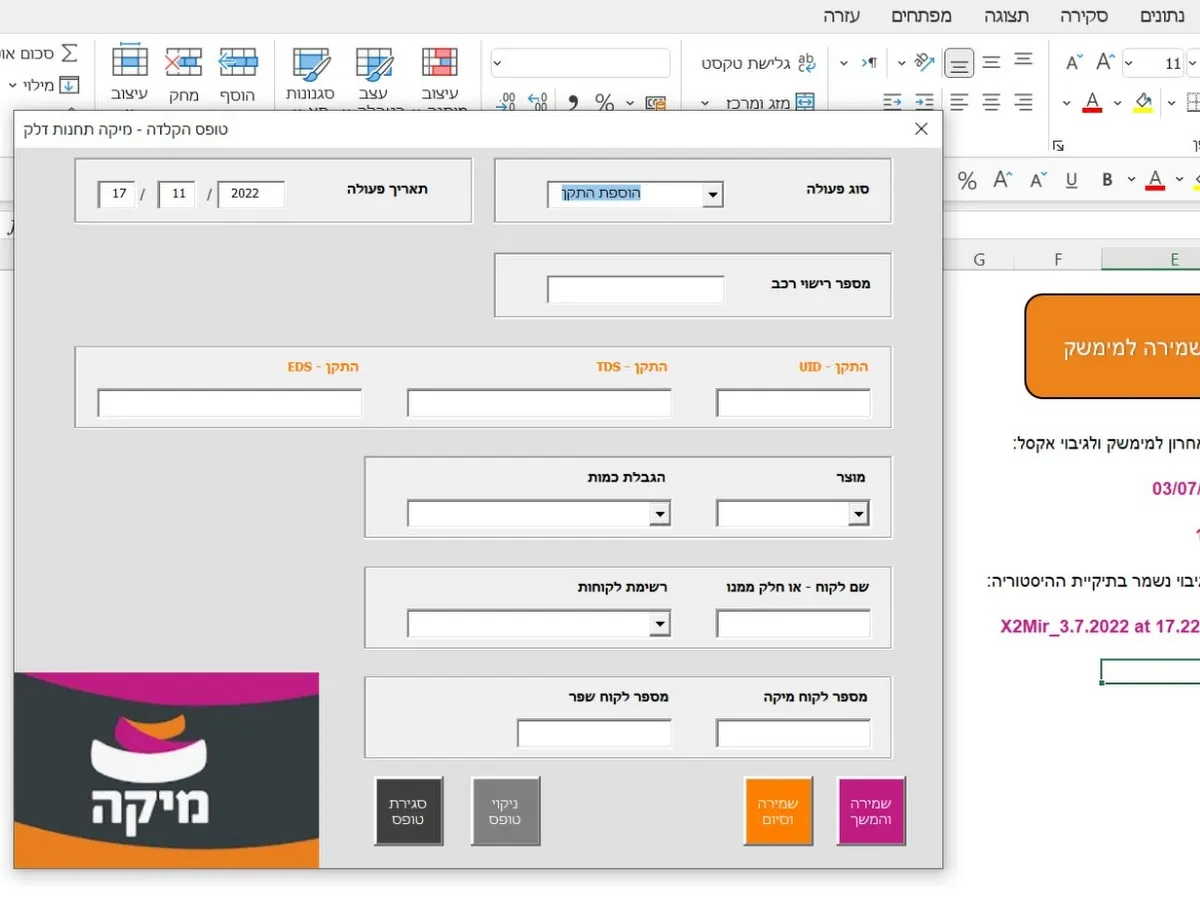This screenshot has height=900, width=1200.
Task: Expand the action type (סוג פעולה) combo box
Action: 712,194
